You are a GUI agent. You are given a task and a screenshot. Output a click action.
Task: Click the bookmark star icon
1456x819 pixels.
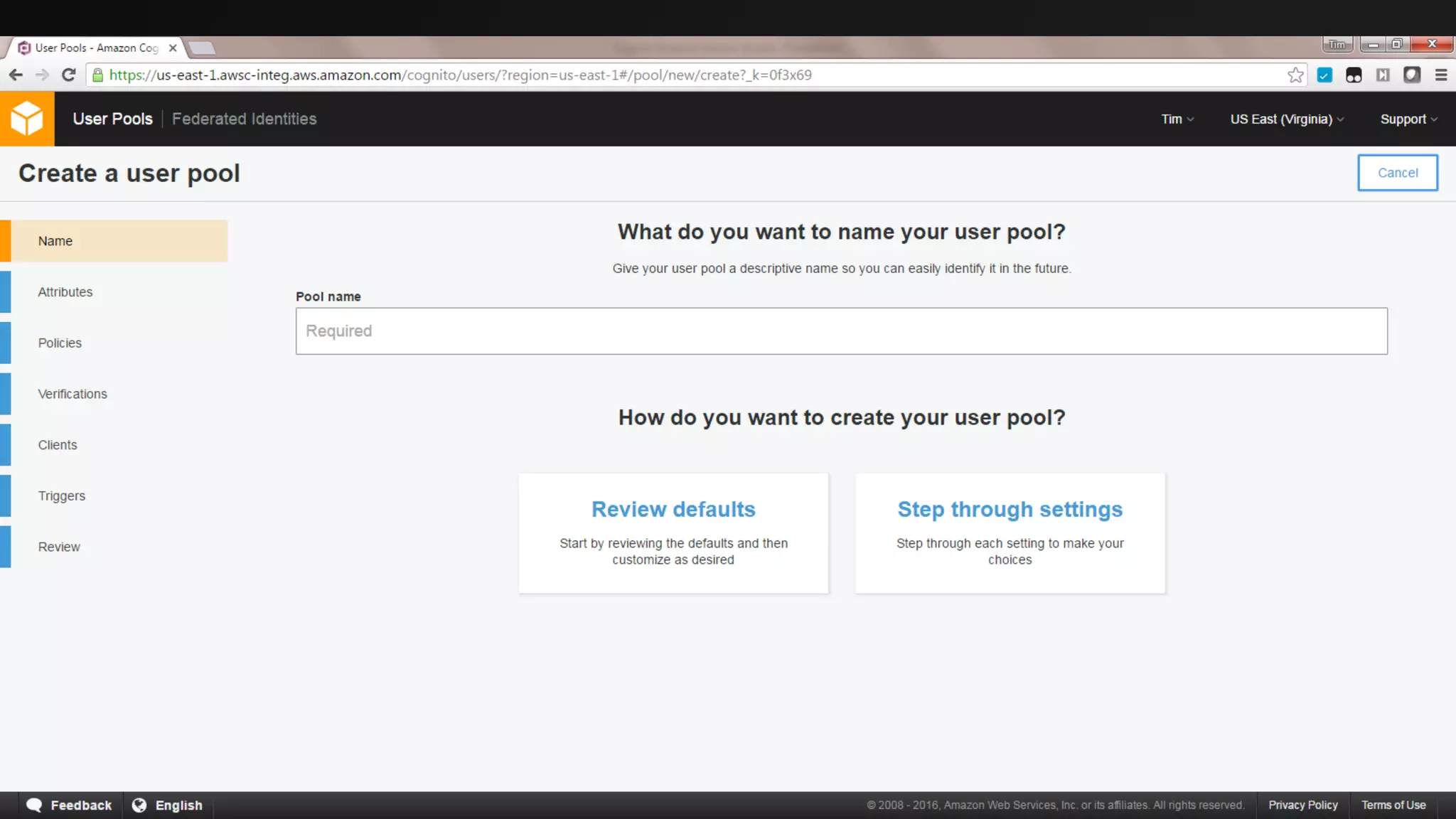[x=1295, y=75]
